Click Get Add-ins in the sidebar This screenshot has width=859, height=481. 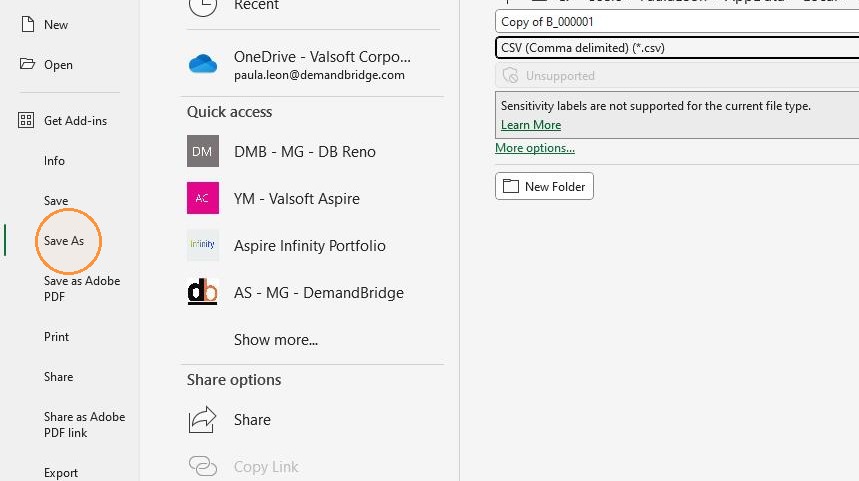76,121
